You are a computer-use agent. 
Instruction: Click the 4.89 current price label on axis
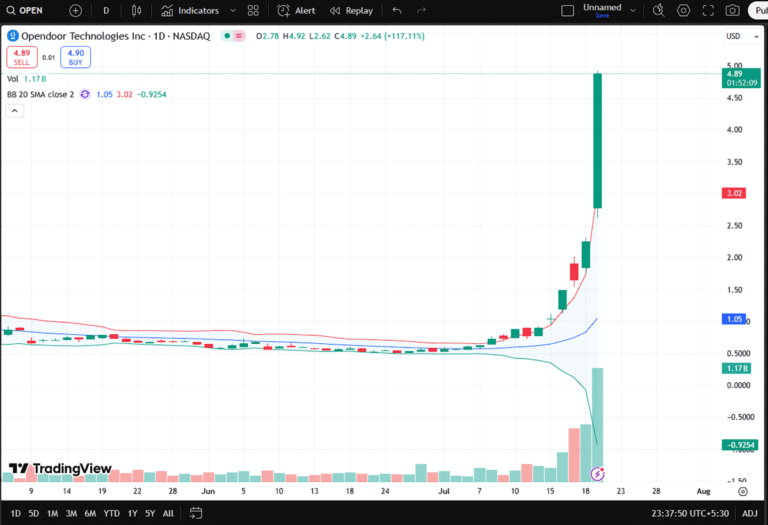point(741,78)
